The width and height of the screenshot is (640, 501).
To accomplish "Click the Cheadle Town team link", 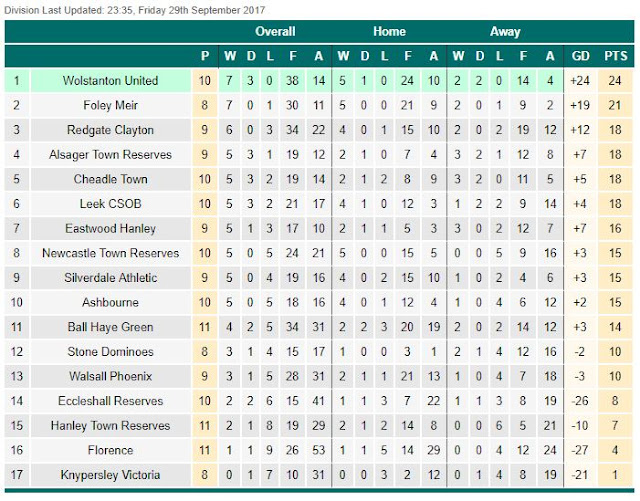I will coord(110,179).
